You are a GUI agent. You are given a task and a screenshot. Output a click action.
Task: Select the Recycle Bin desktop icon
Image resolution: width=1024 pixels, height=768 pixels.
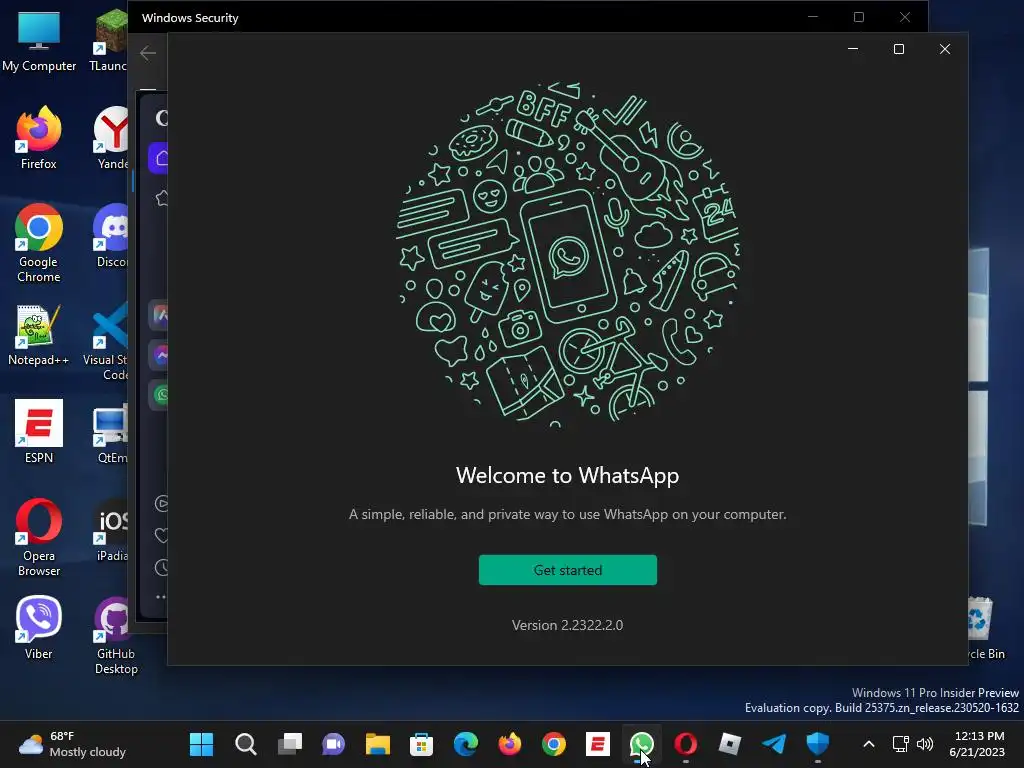(x=985, y=627)
